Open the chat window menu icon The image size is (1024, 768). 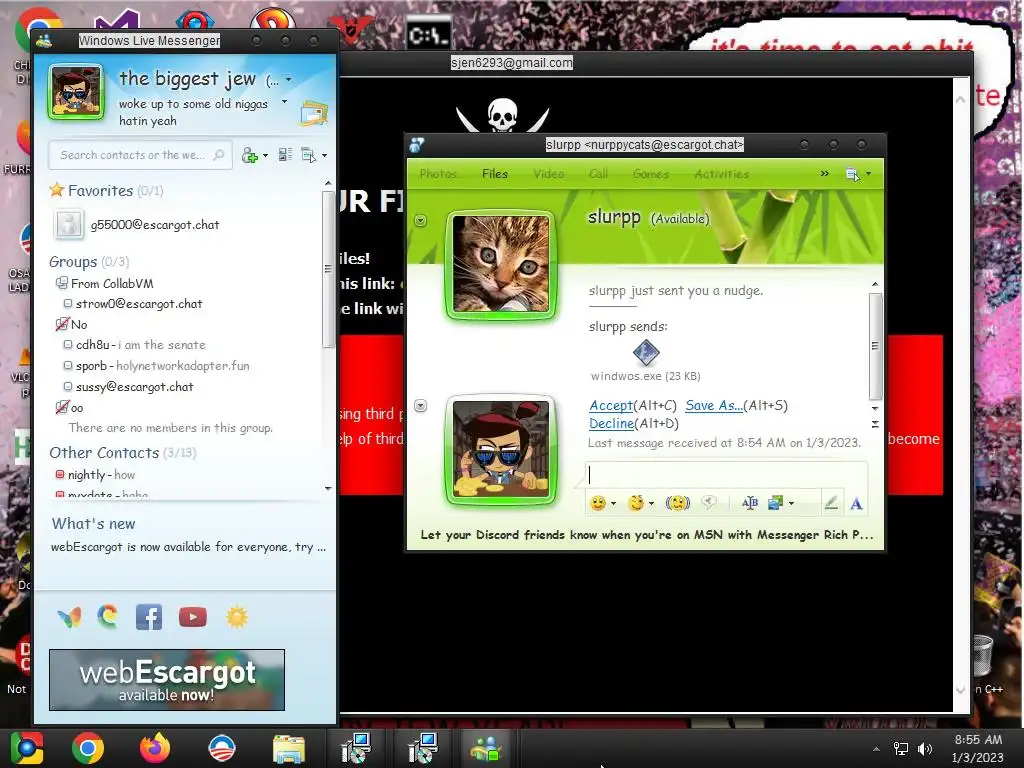tap(852, 174)
